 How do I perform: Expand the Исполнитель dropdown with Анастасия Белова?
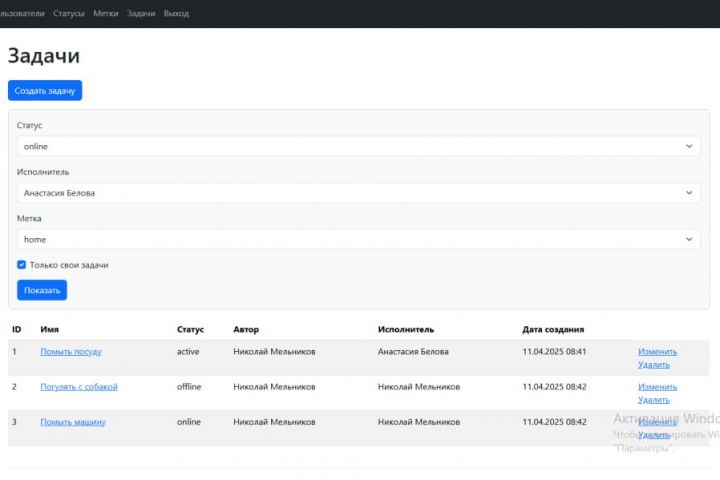tap(359, 193)
